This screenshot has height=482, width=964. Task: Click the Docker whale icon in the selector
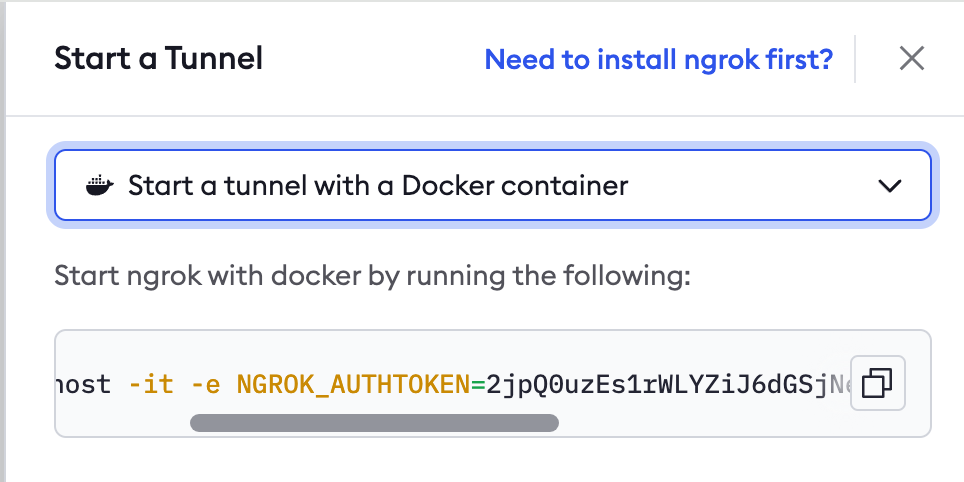point(100,185)
